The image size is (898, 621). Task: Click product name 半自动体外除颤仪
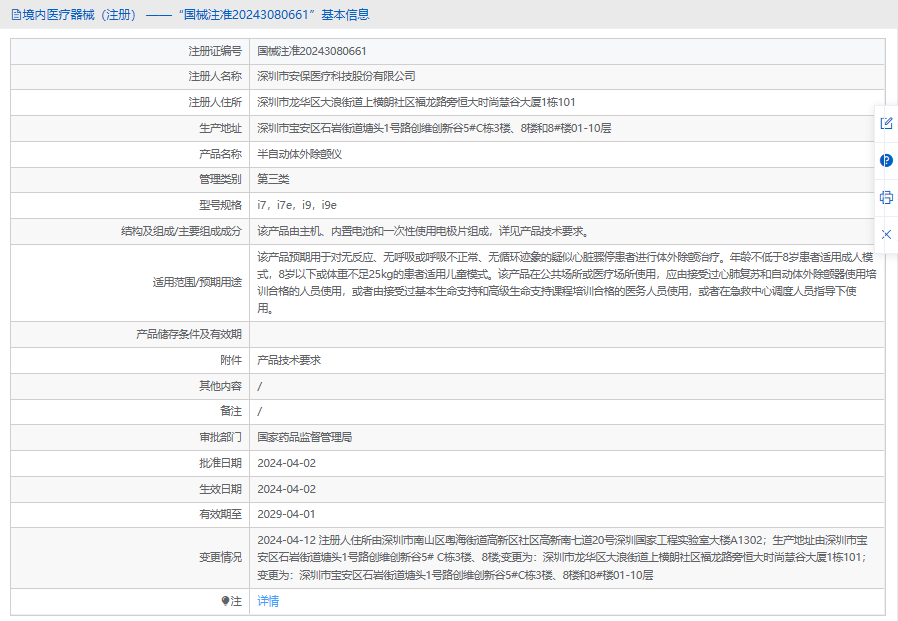[300, 154]
